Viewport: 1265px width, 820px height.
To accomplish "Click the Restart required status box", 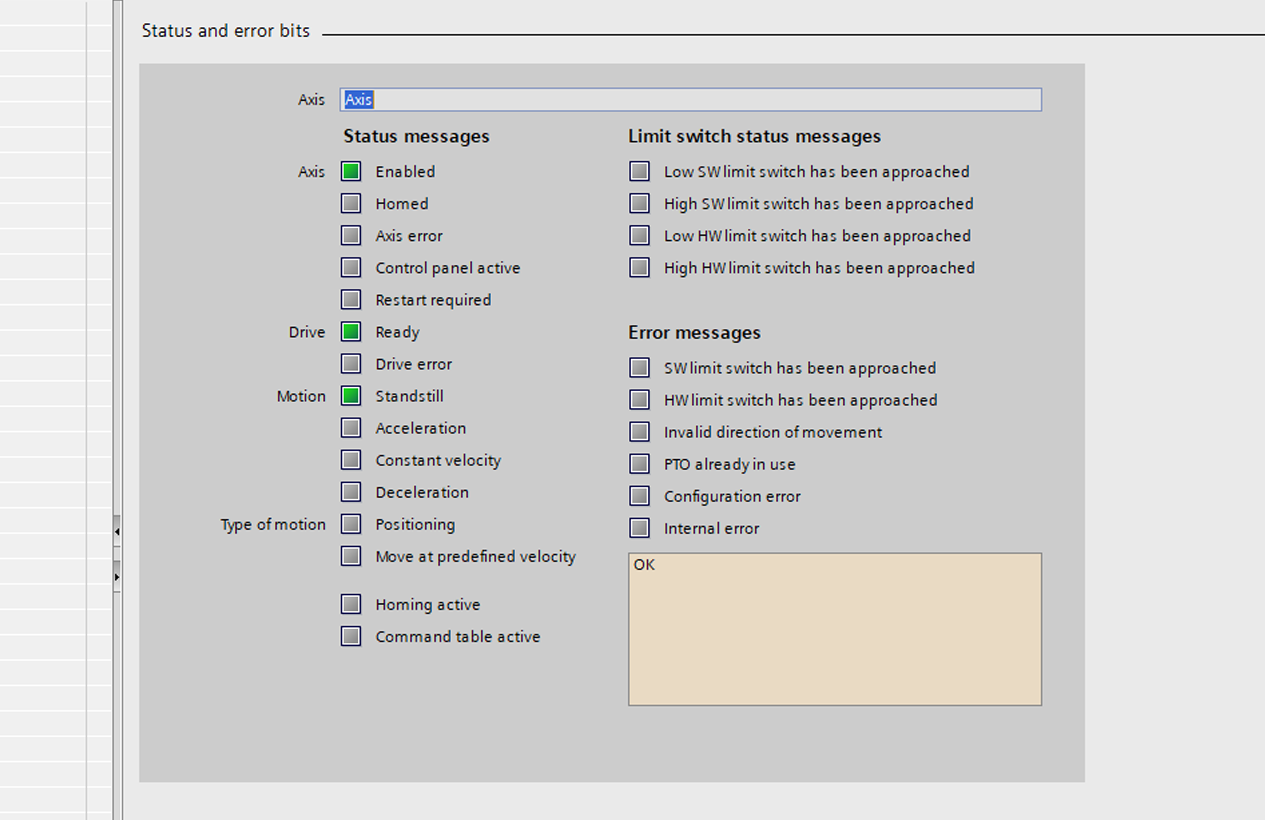I will pyautogui.click(x=351, y=299).
